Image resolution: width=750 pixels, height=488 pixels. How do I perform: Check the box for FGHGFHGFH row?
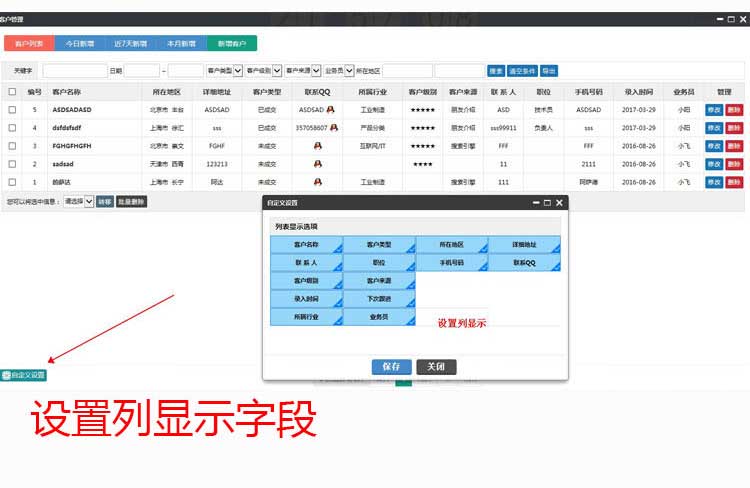coord(12,146)
